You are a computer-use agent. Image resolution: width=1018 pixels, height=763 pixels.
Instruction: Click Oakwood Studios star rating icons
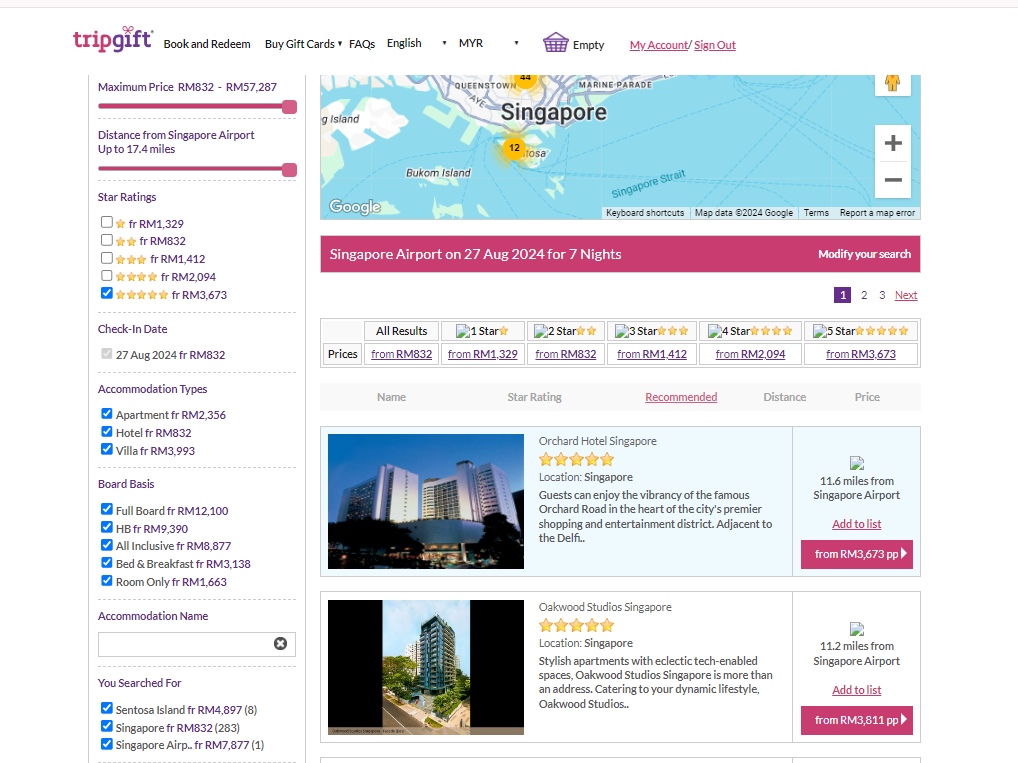(576, 626)
